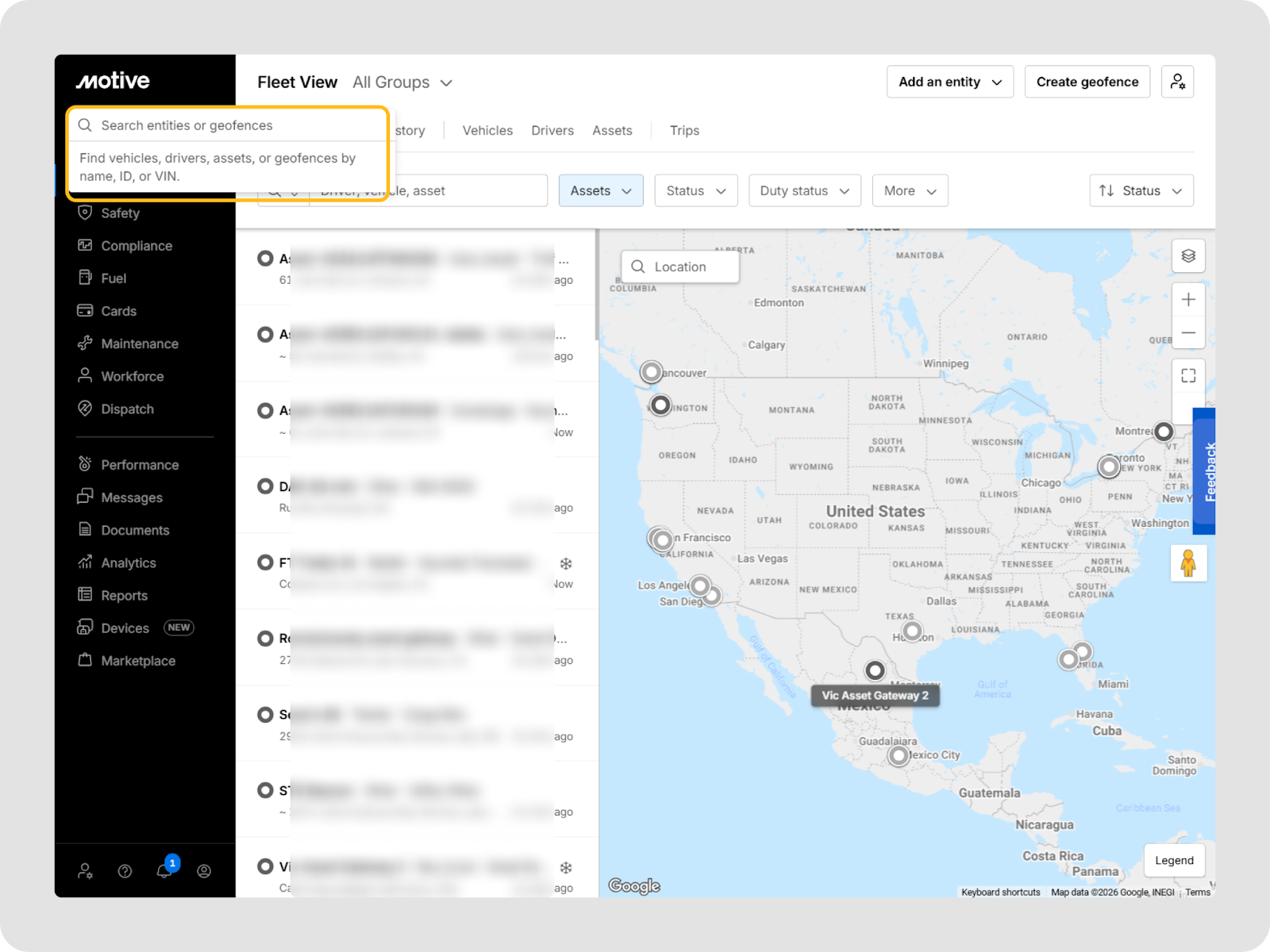Click the Create geofence button
This screenshot has height=952, width=1270.
1087,82
